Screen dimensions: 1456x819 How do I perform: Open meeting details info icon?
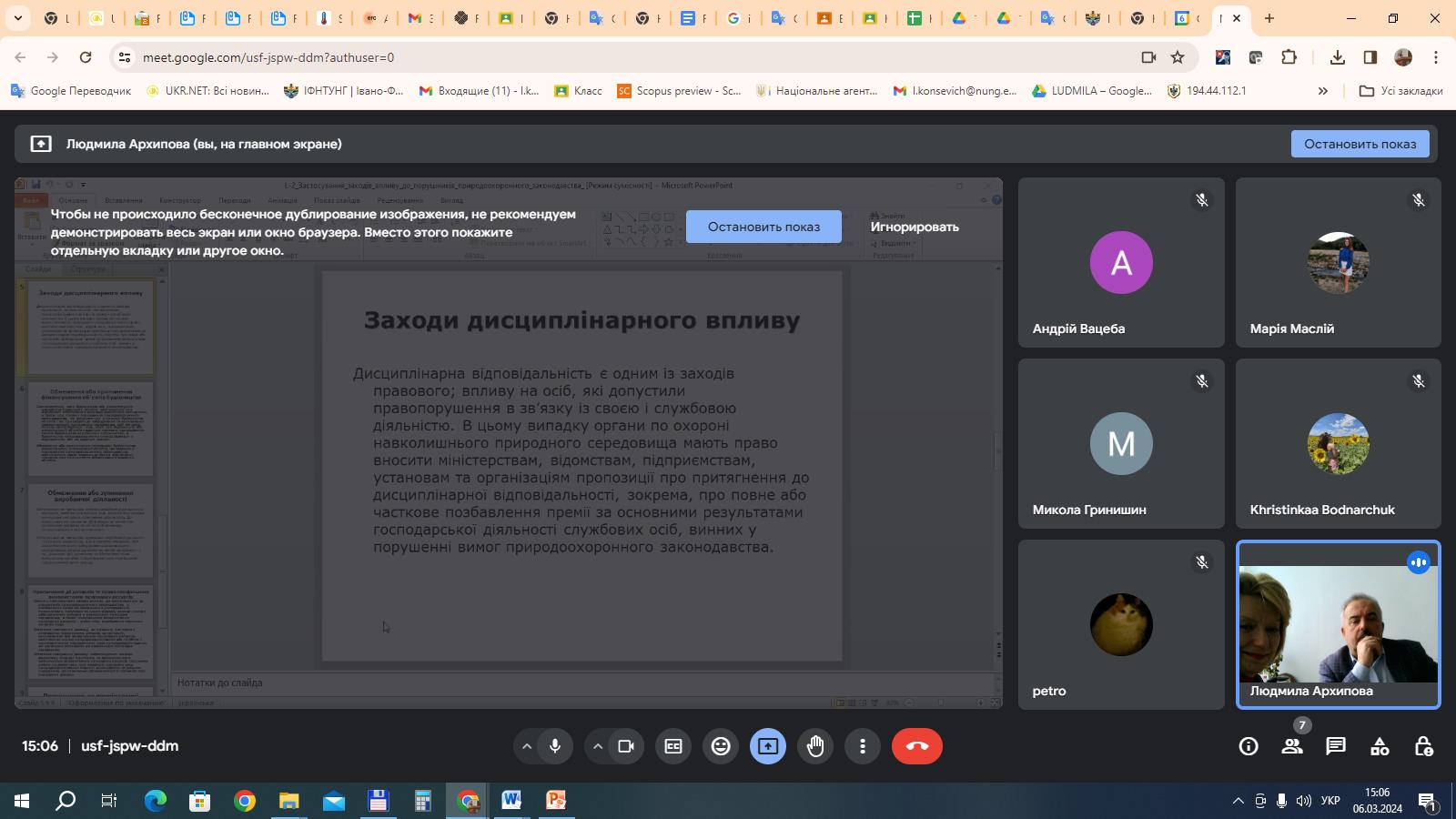coord(1247,746)
